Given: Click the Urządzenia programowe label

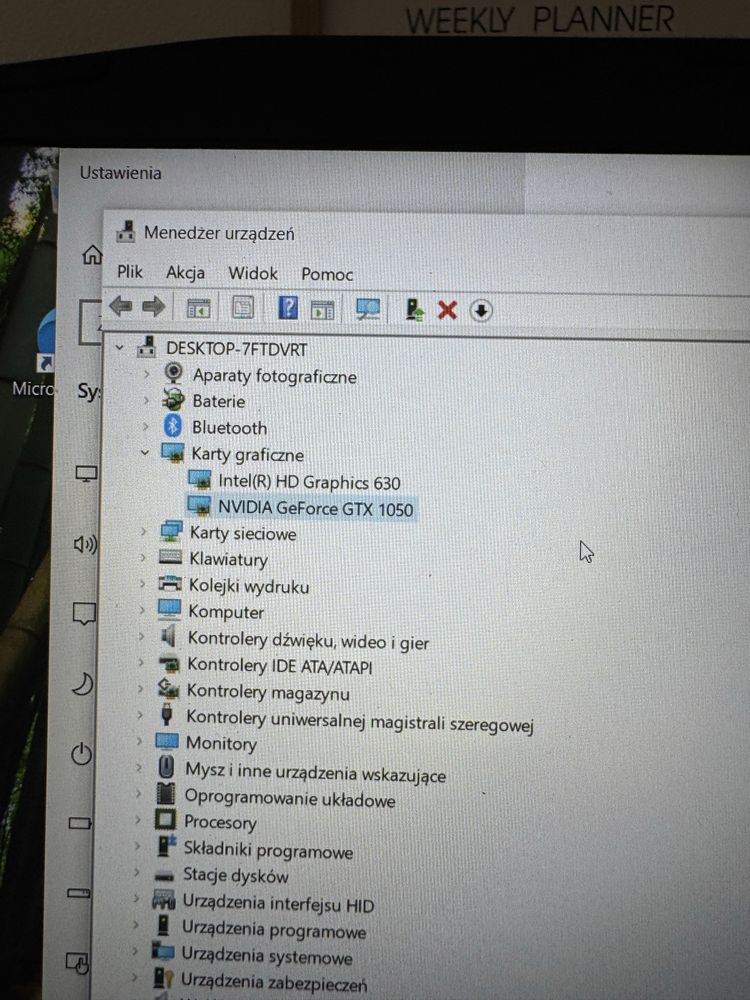Looking at the screenshot, I should [x=274, y=930].
